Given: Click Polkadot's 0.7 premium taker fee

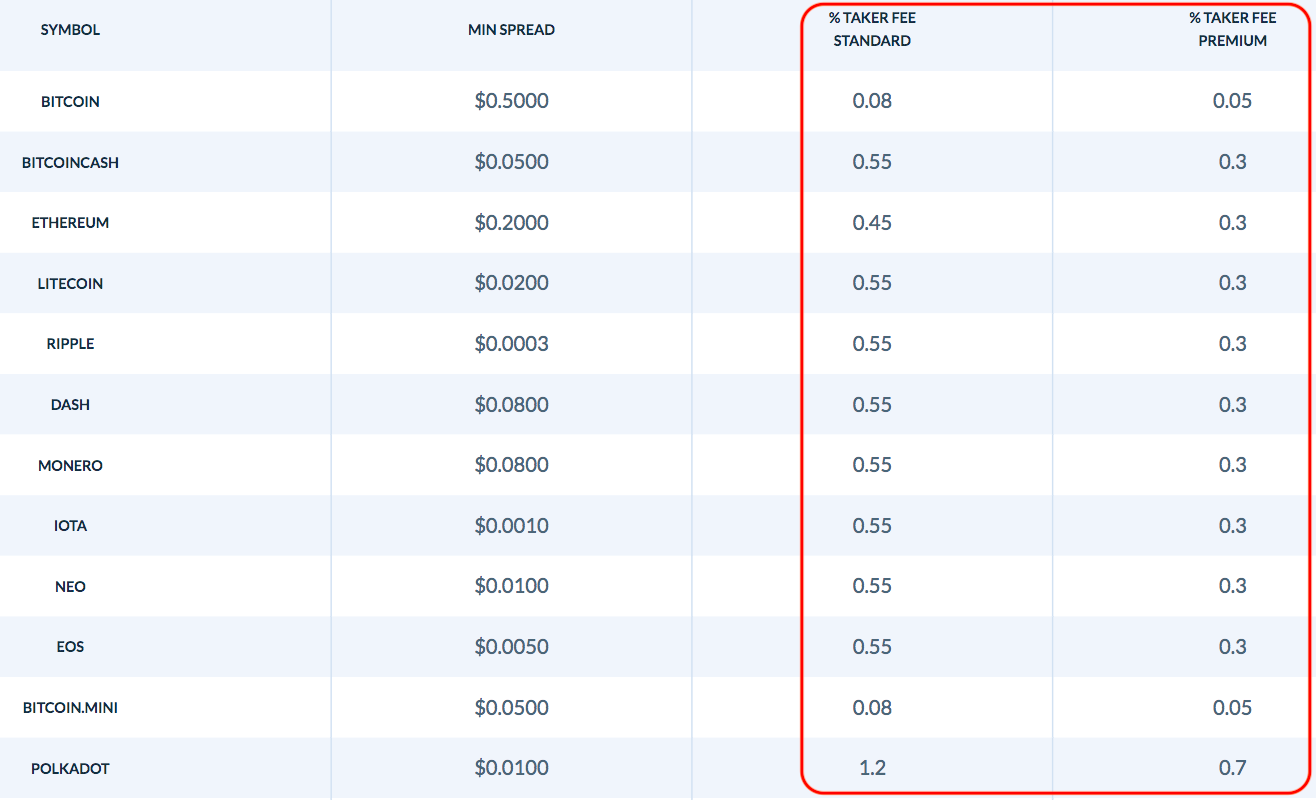Looking at the screenshot, I should click(x=1232, y=768).
